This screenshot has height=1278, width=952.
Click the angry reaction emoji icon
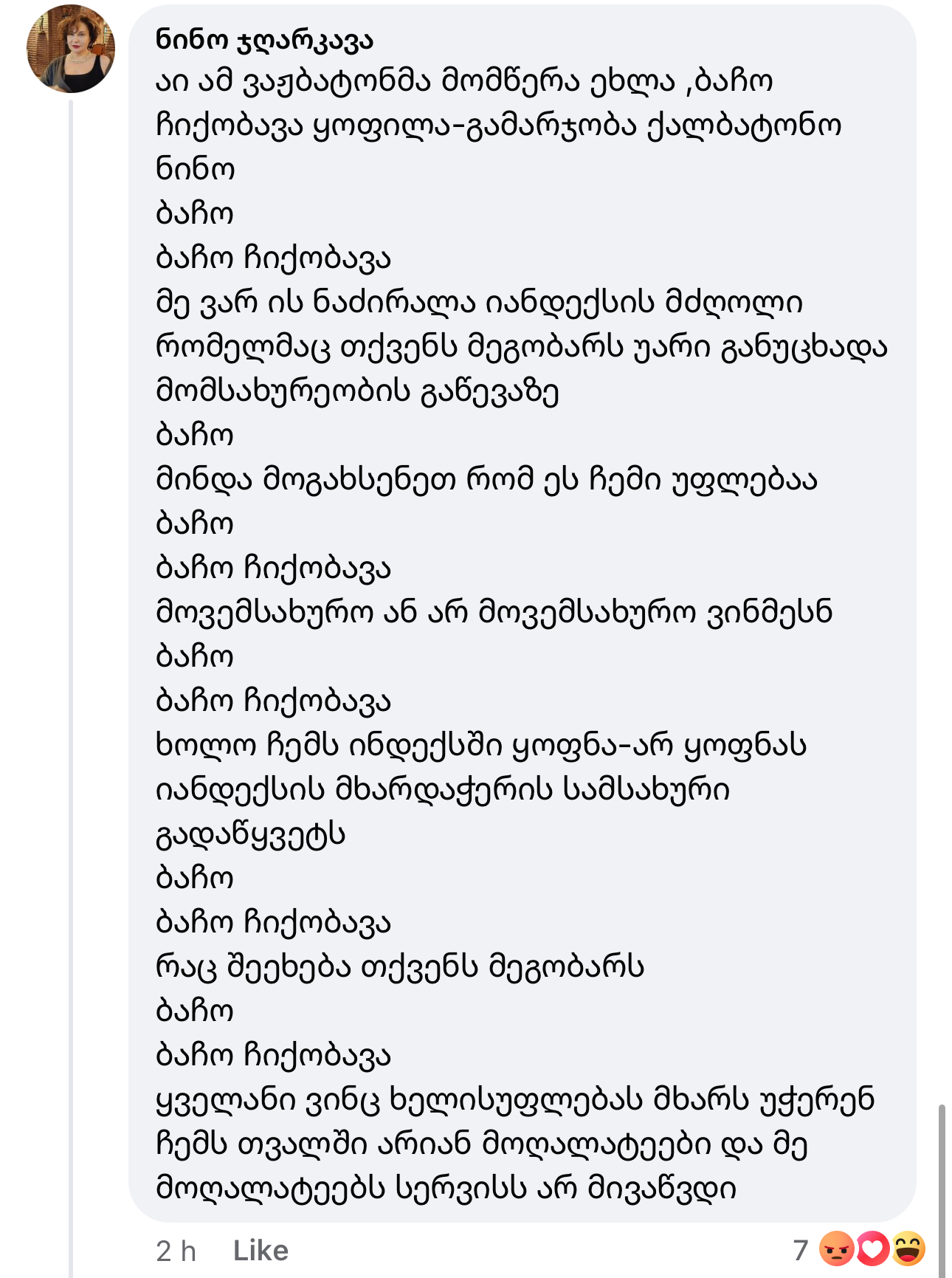coord(836,1249)
